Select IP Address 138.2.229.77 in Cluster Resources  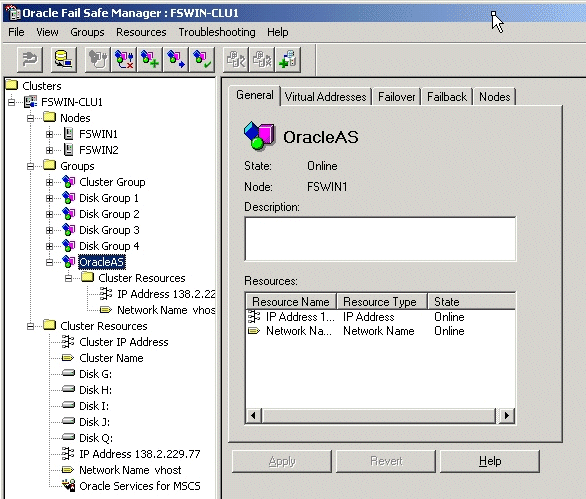point(139,454)
